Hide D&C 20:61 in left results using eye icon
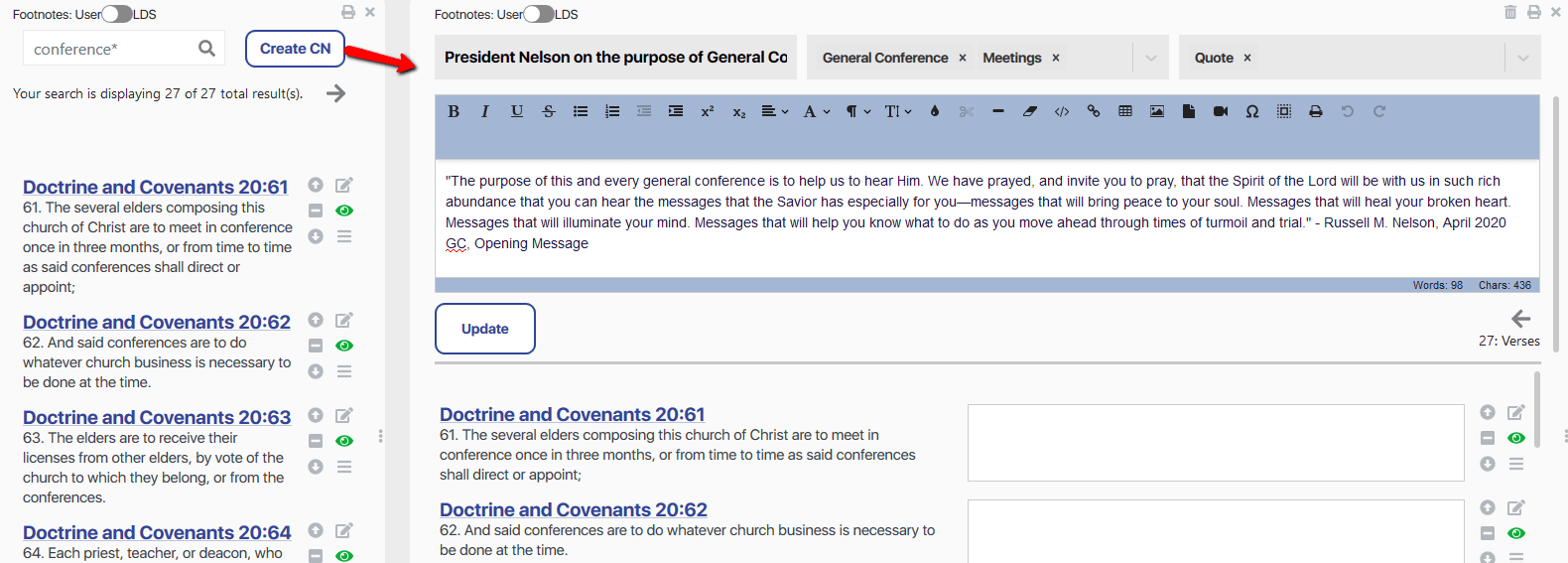 click(344, 211)
